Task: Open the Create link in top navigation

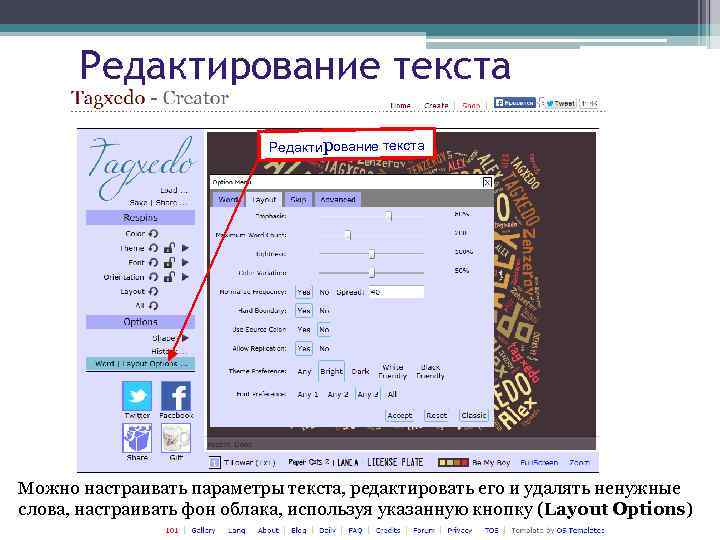Action: (x=436, y=105)
